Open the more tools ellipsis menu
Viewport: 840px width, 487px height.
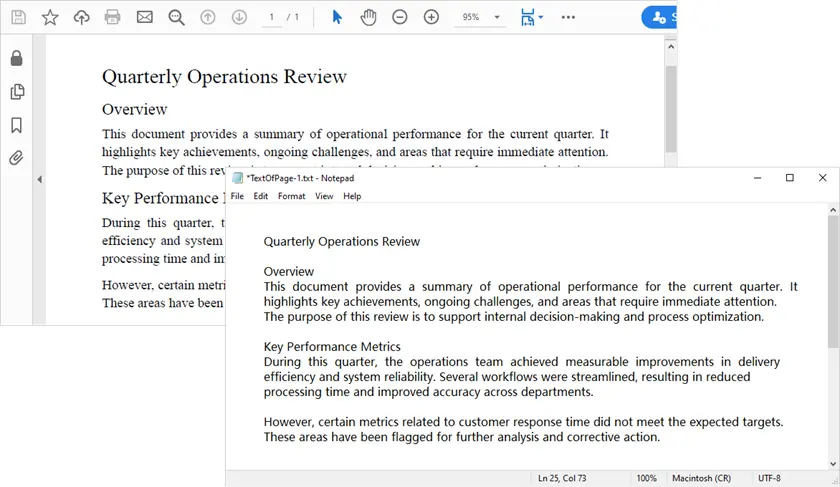[x=568, y=17]
